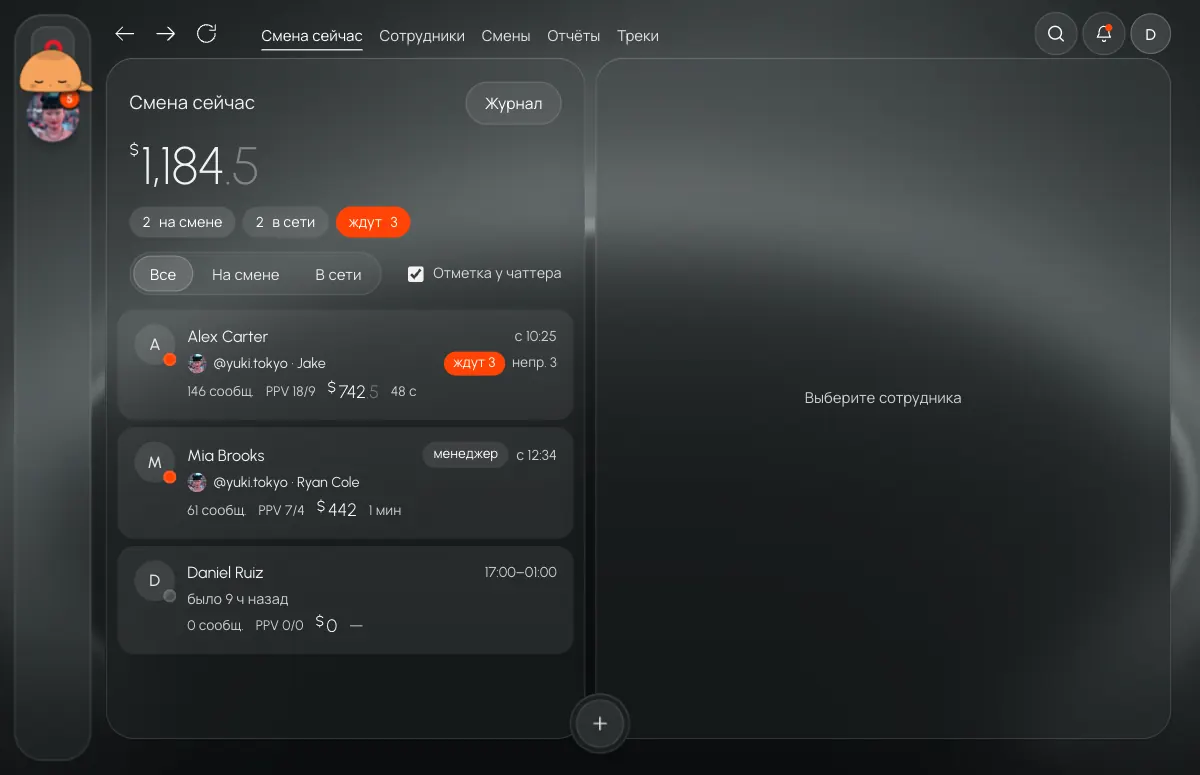Select the Daniel Ruiz name
1200x775 pixels.
tap(225, 573)
